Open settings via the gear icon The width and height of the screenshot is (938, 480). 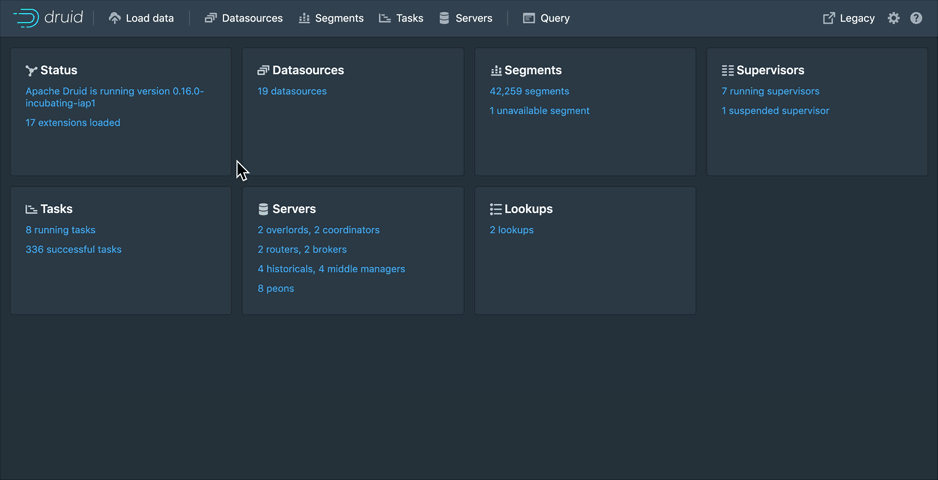893,18
